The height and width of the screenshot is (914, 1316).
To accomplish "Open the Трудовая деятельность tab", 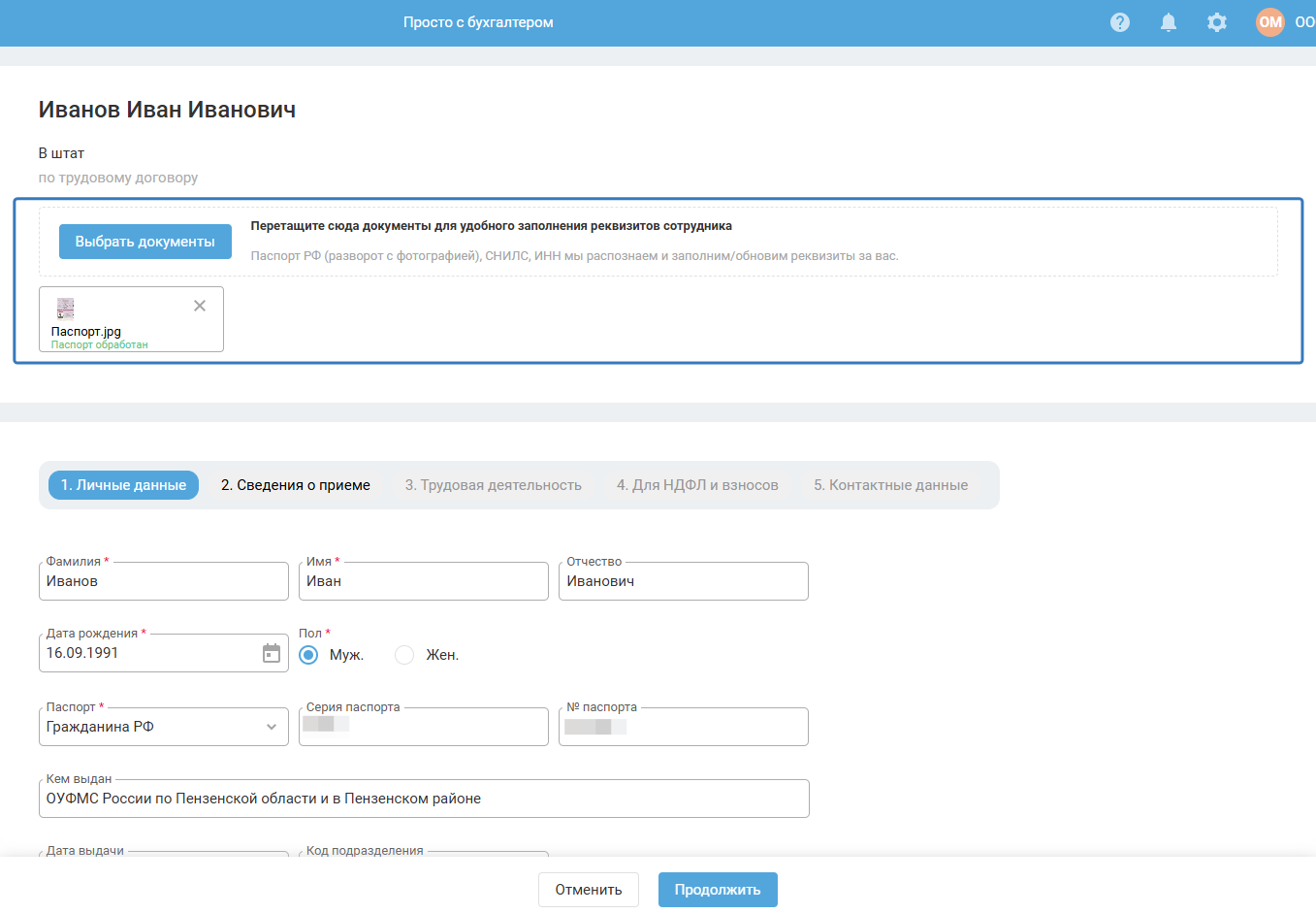I will [x=493, y=485].
